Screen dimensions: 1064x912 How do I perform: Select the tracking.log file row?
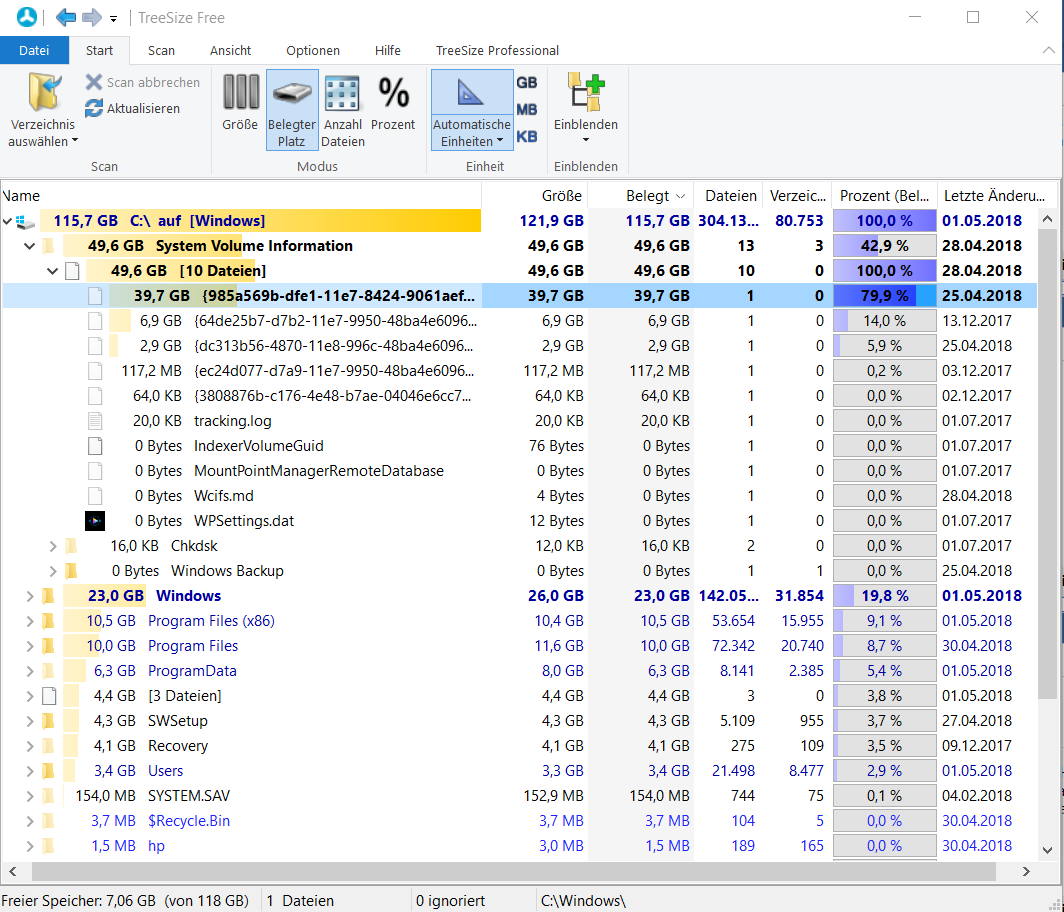[232, 421]
